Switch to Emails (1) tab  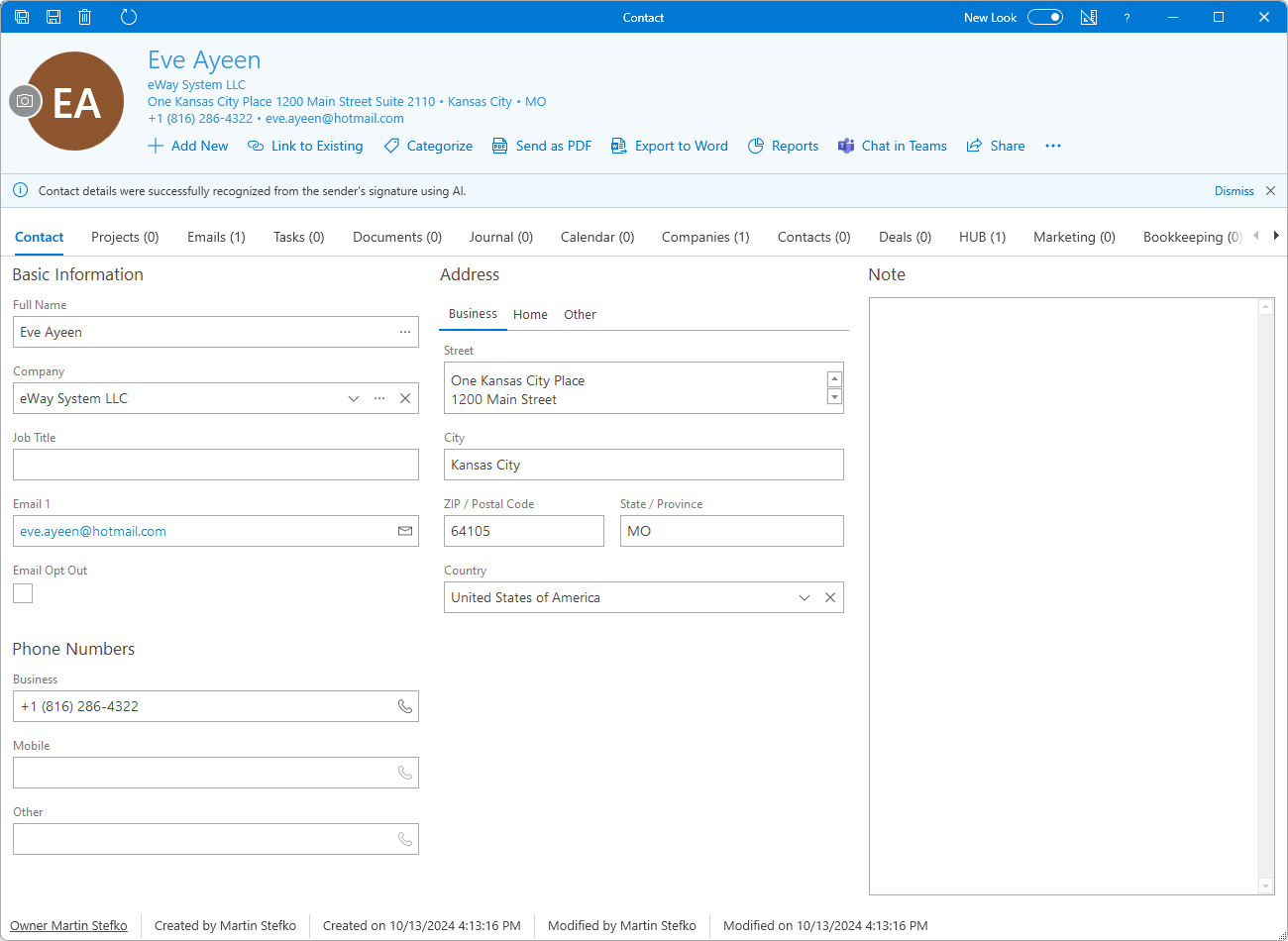(x=216, y=237)
